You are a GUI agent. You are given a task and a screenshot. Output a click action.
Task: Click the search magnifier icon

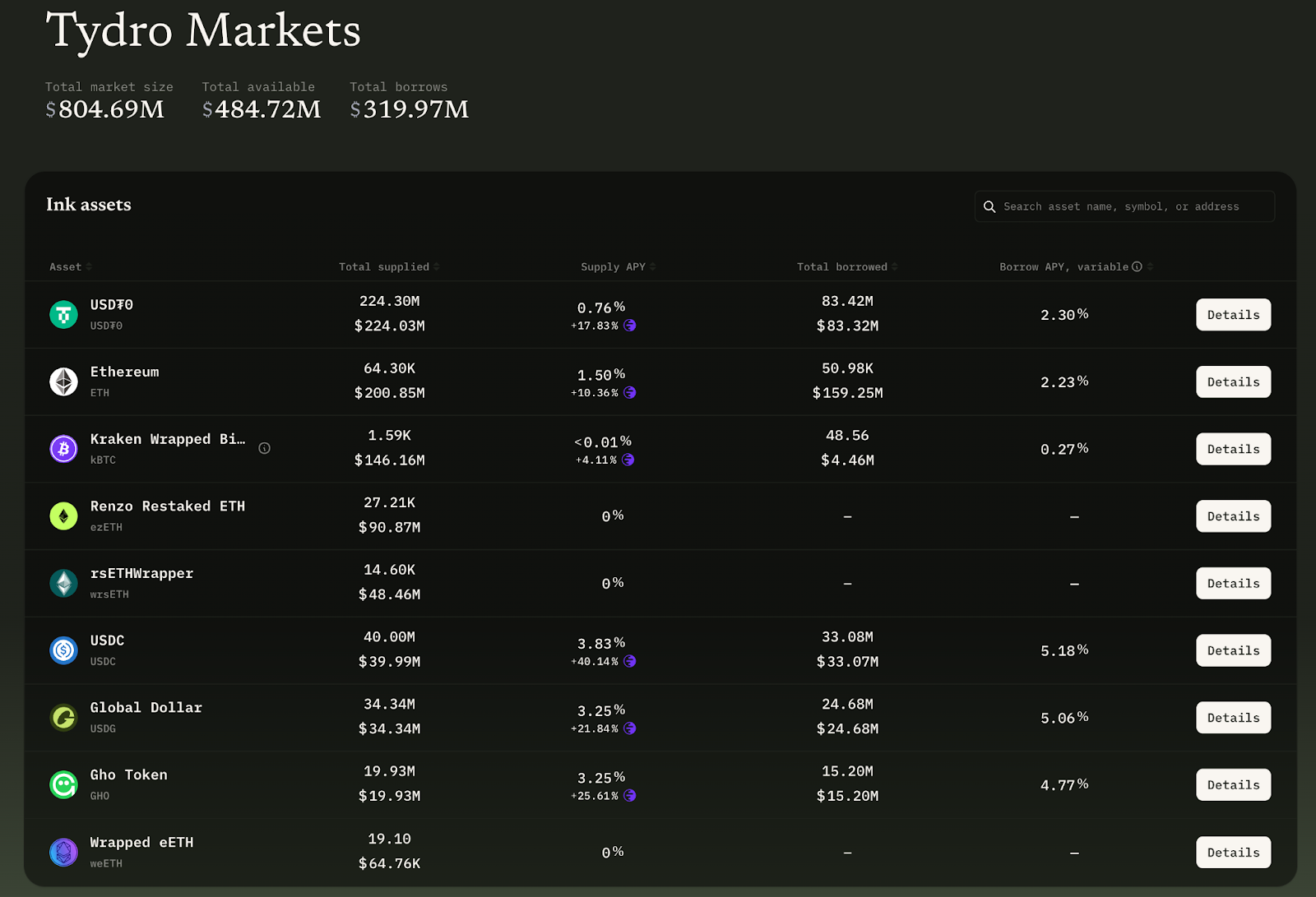989,207
